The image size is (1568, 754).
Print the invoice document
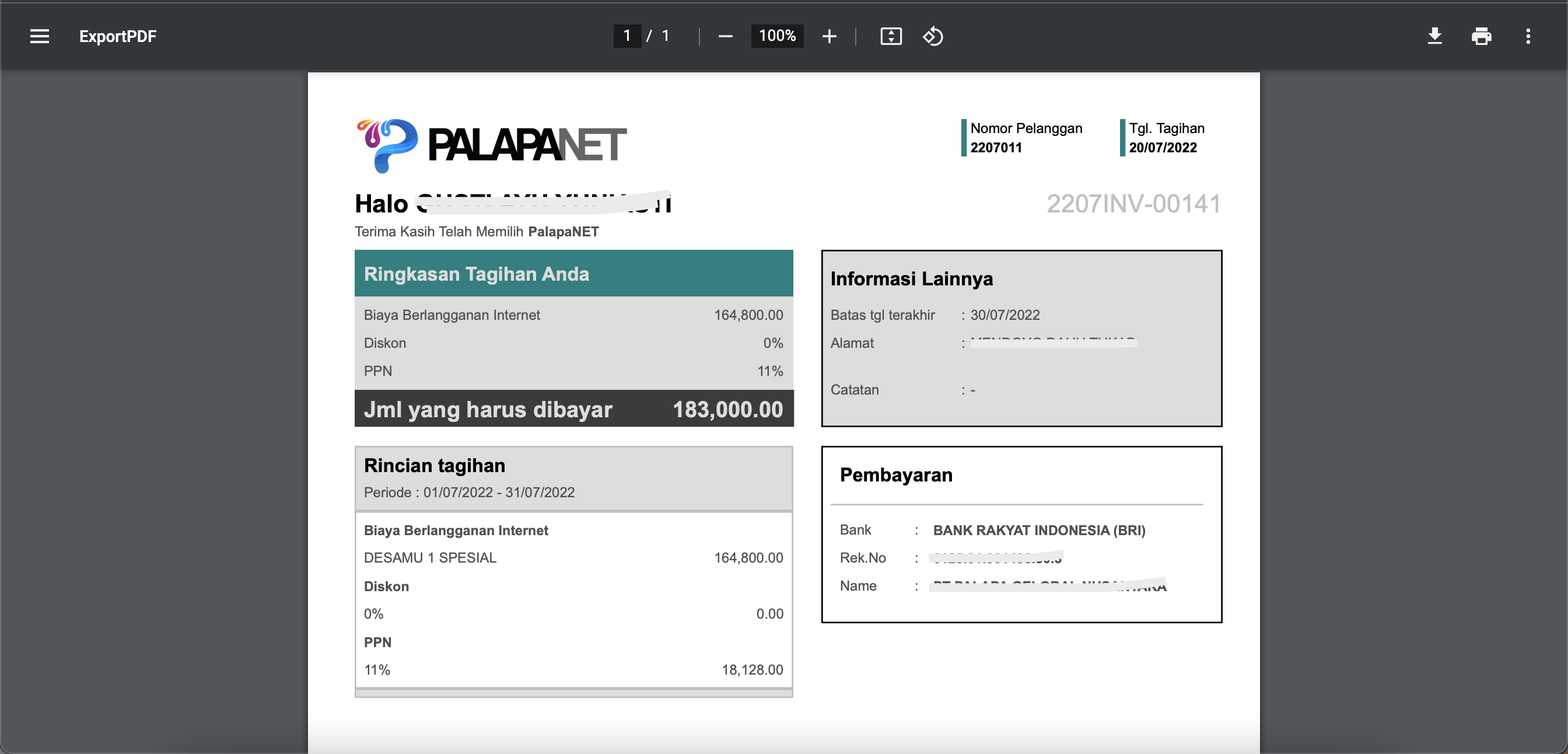pos(1481,36)
